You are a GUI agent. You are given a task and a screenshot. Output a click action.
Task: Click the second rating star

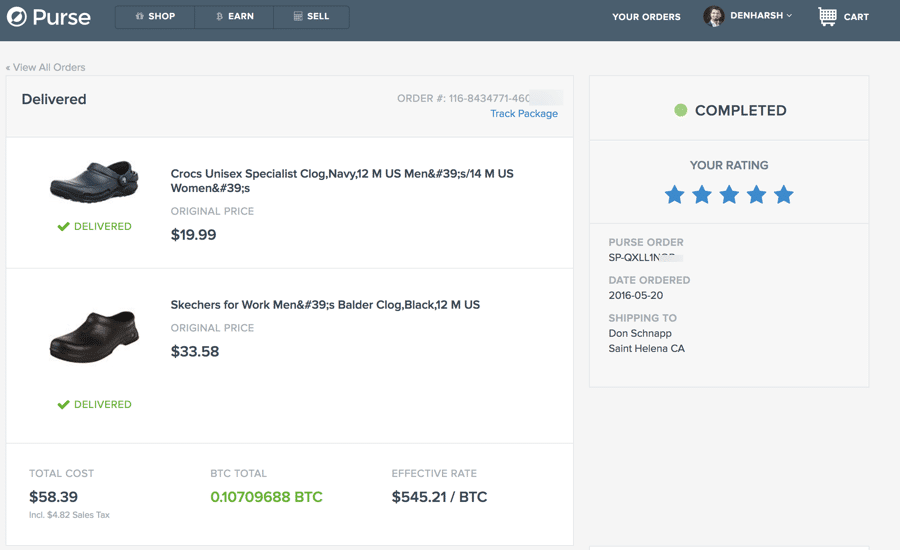tap(701, 195)
